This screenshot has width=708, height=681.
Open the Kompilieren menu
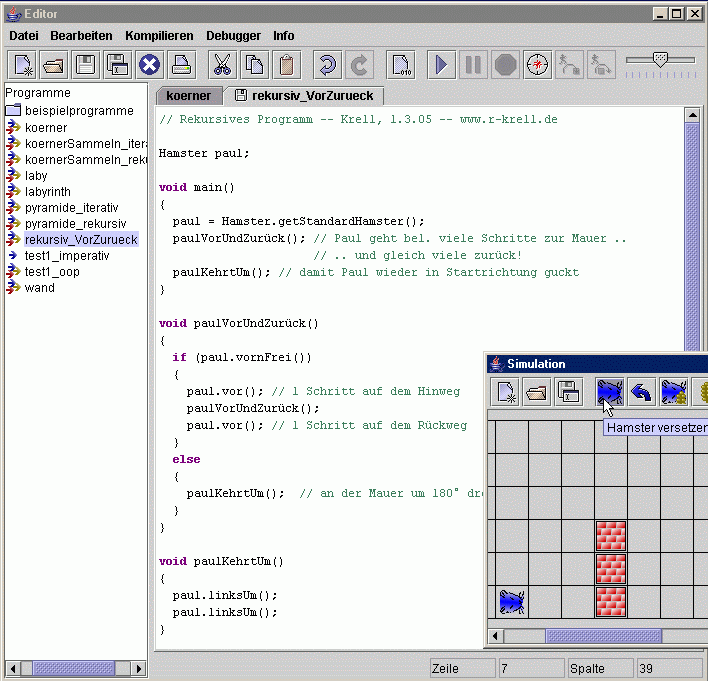tap(159, 35)
